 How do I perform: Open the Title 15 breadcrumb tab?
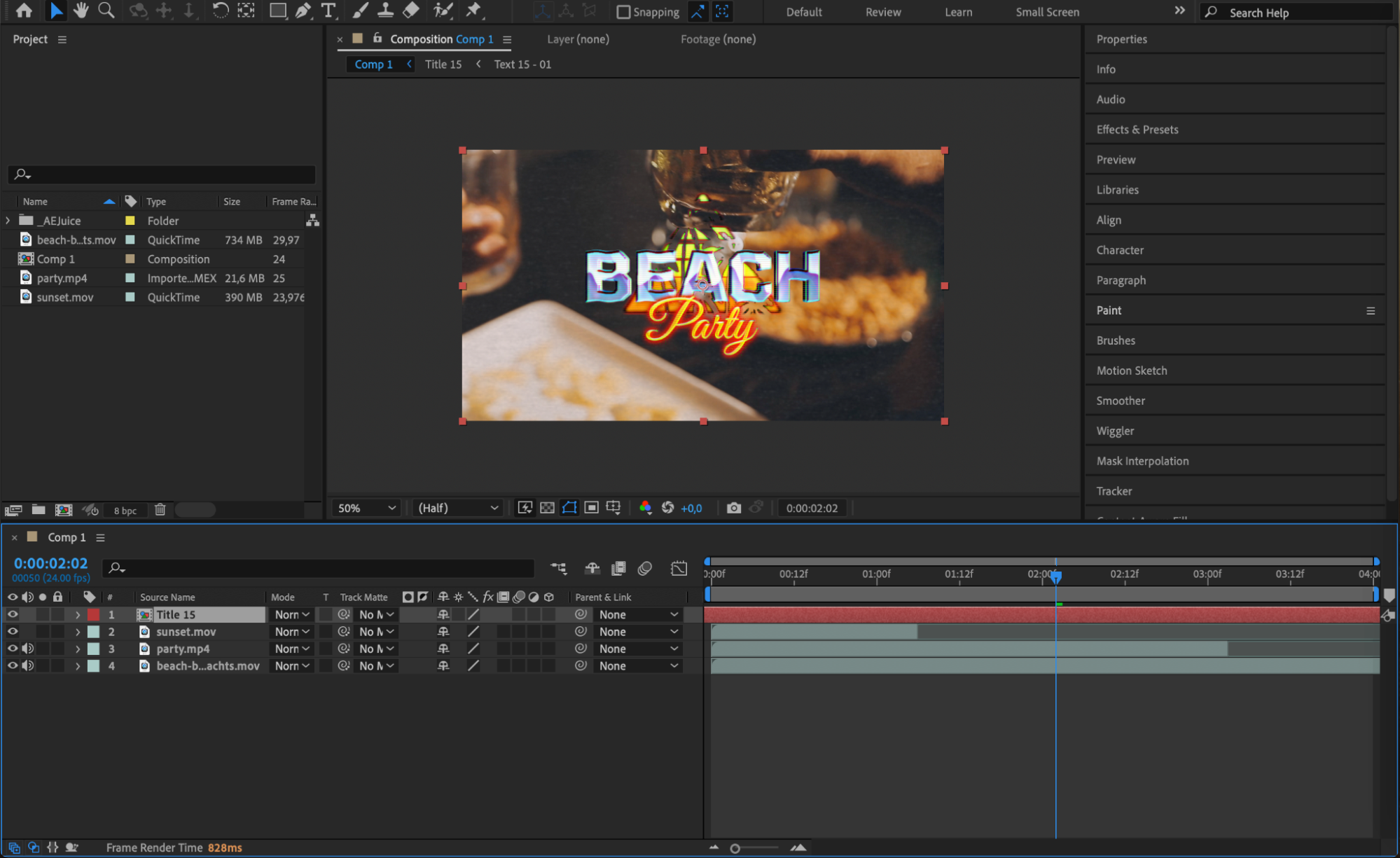coord(443,64)
